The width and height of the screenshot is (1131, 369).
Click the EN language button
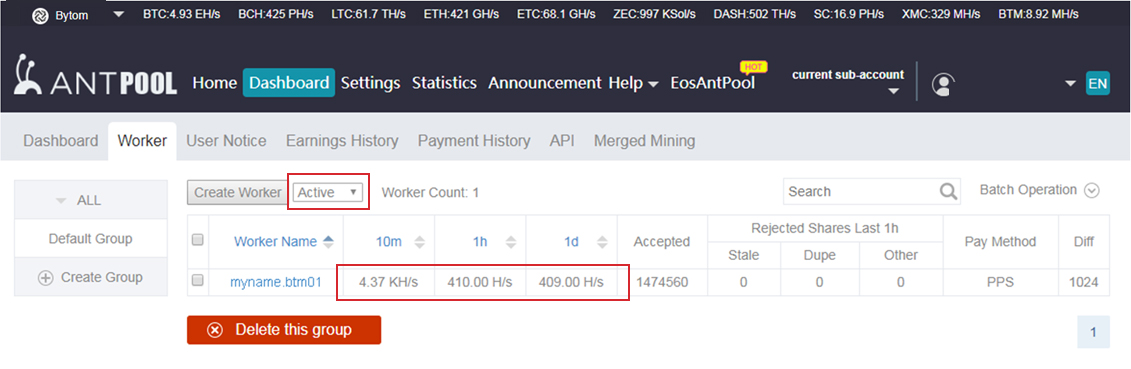pyautogui.click(x=1098, y=84)
